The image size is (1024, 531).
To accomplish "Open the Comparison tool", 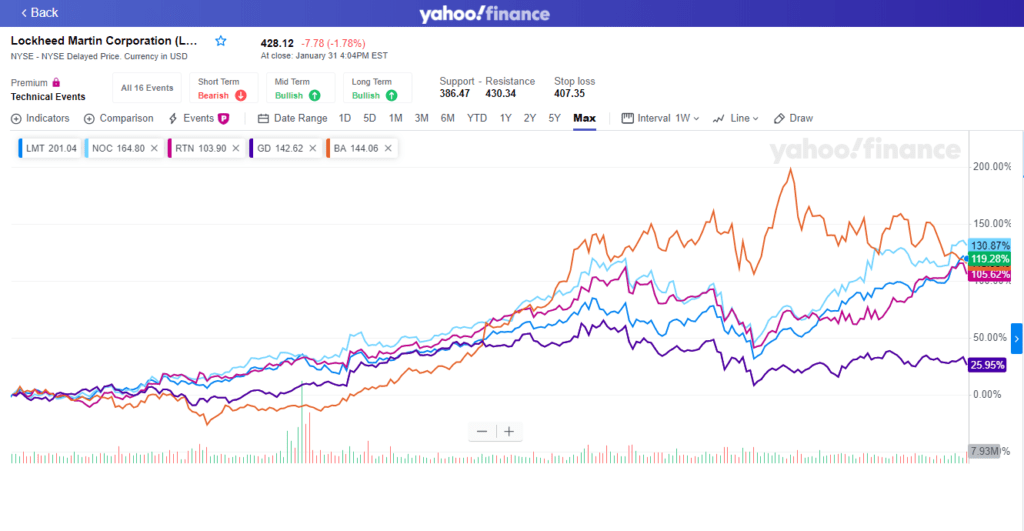I will pyautogui.click(x=120, y=118).
